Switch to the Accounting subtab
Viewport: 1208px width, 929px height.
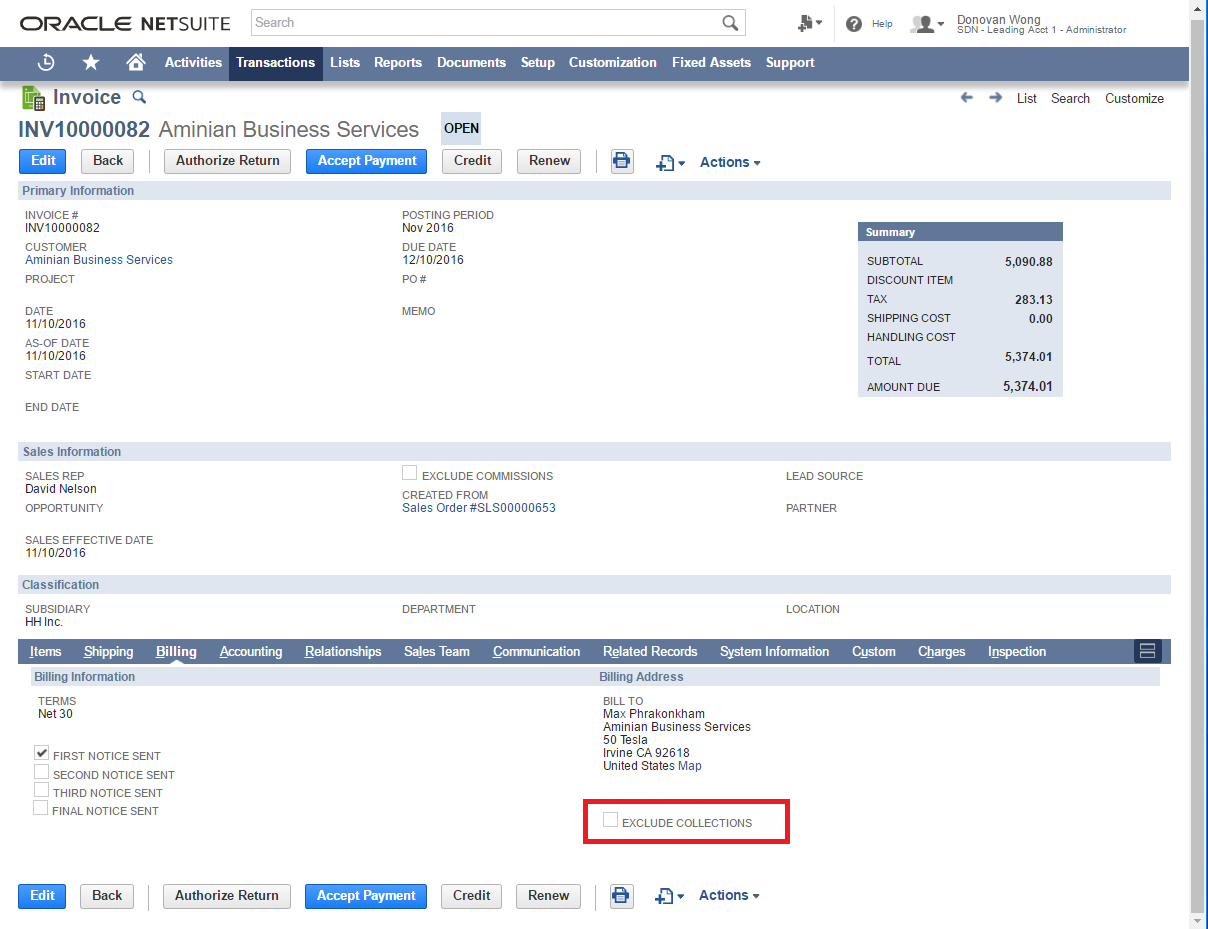[251, 651]
